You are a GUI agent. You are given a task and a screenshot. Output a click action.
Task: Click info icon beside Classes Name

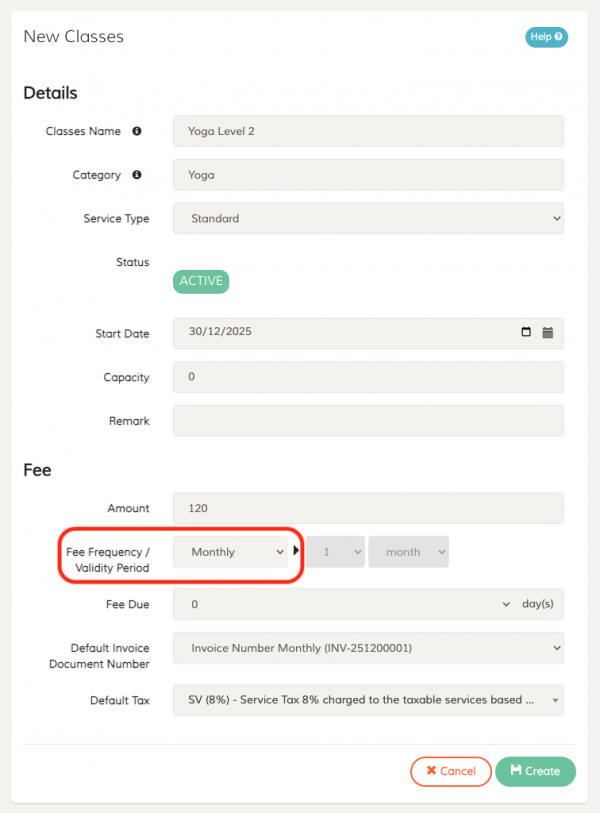[x=137, y=131]
